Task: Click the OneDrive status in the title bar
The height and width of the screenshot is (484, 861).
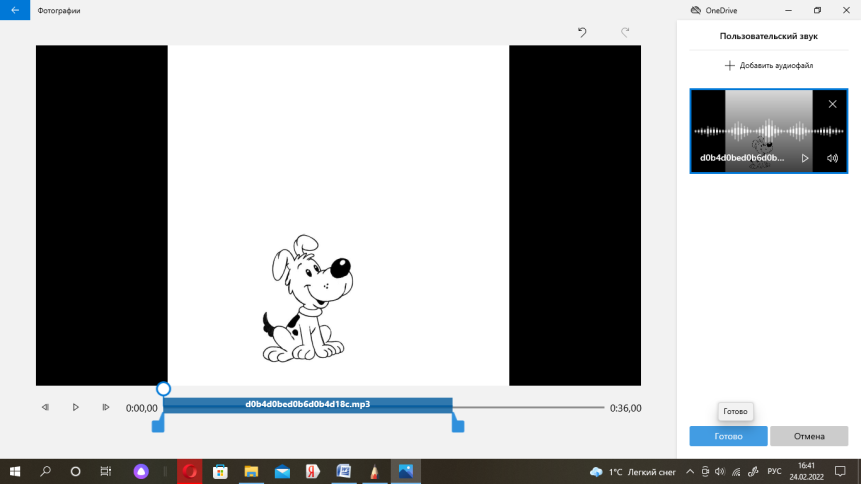Action: click(x=714, y=10)
